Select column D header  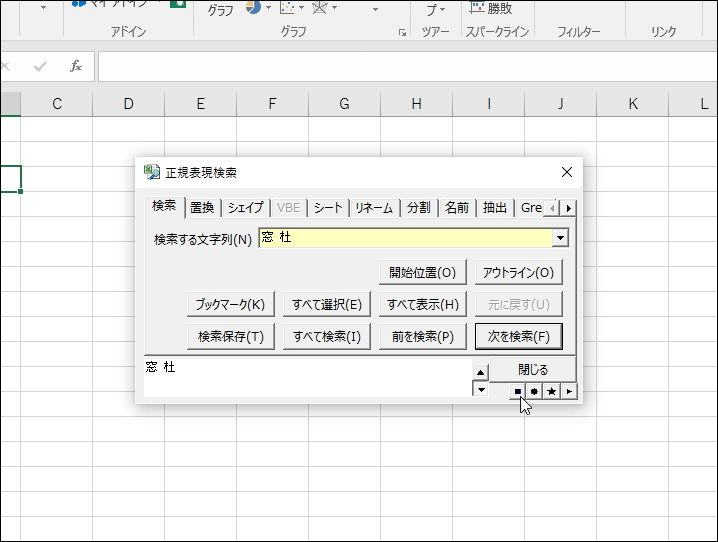[x=129, y=104]
